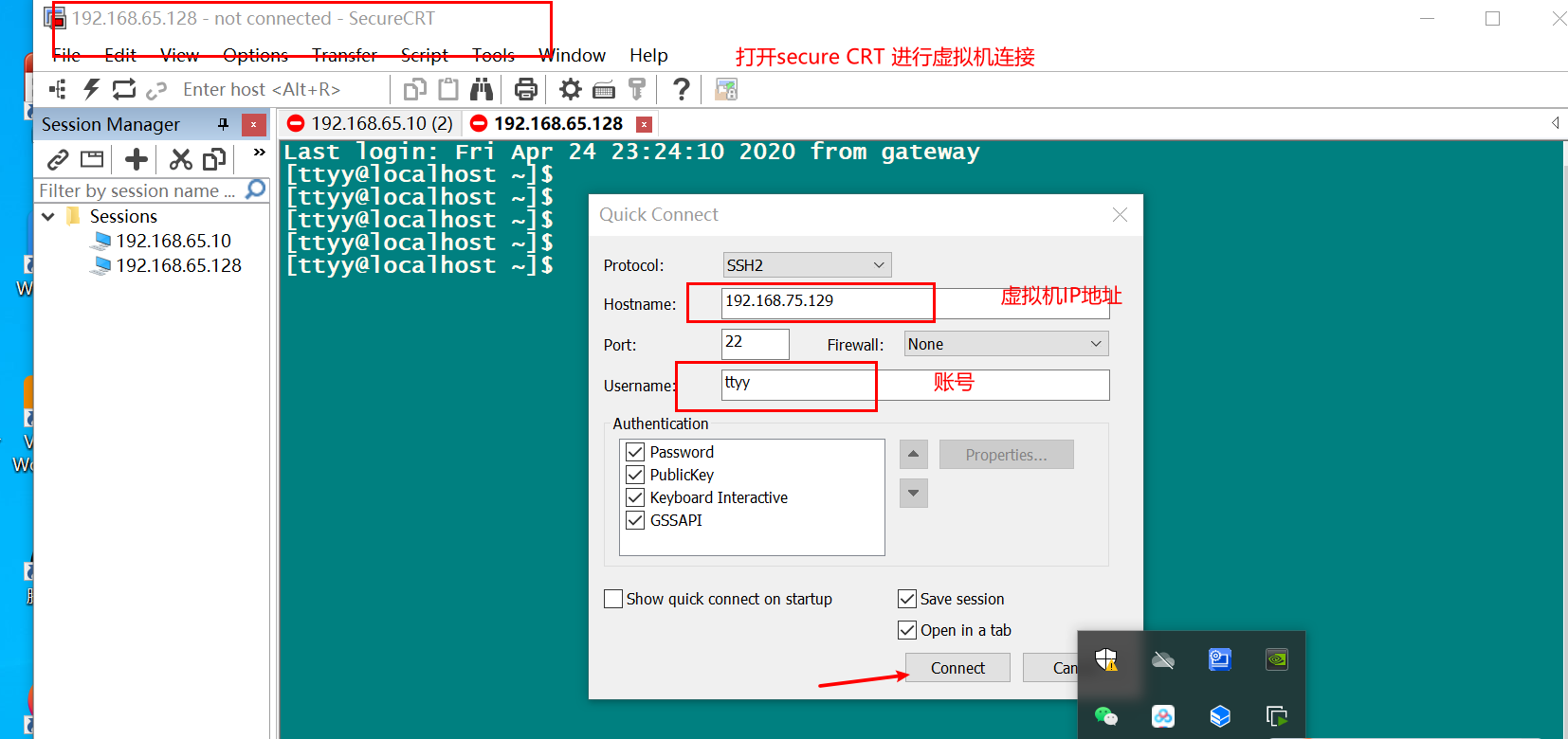Close the Quick Connect dialog

pos(1120,215)
